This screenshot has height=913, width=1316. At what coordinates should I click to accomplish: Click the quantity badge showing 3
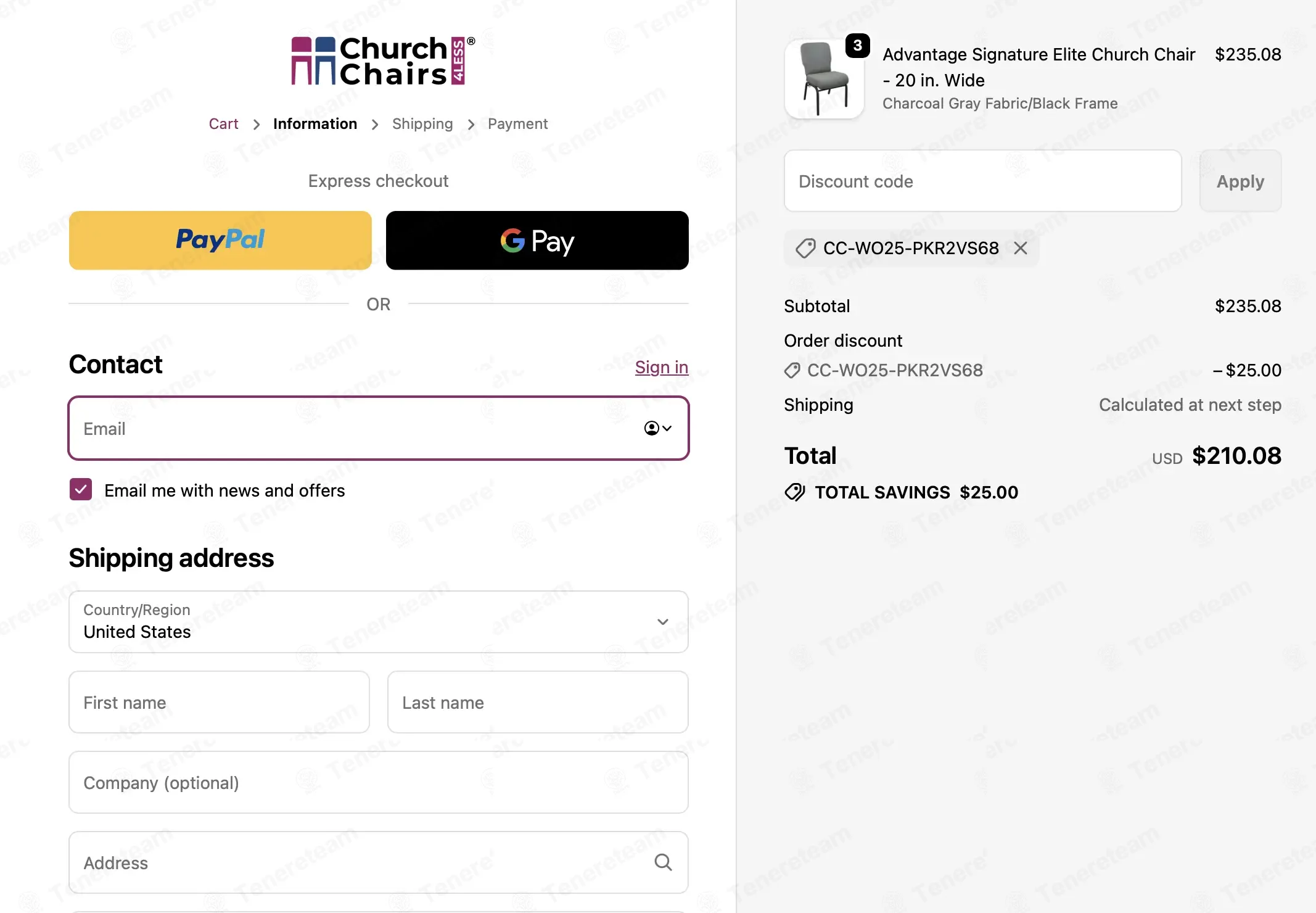click(x=857, y=46)
